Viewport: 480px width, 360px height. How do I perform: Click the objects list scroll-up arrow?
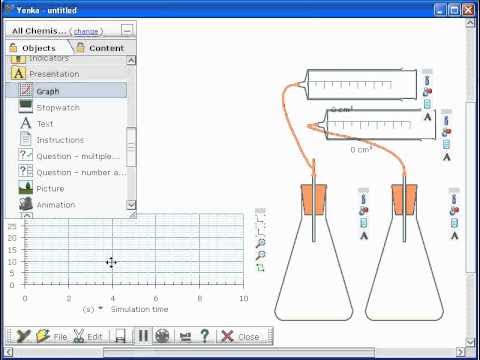[131, 60]
